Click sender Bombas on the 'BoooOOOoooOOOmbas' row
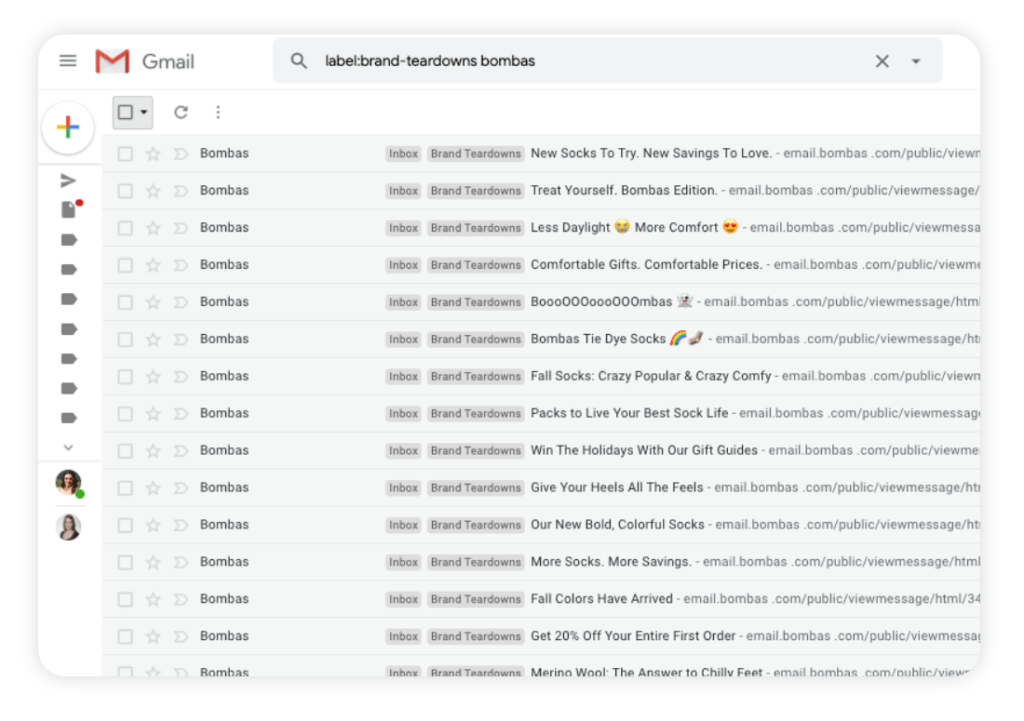Image resolution: width=1024 pixels, height=721 pixels. (x=224, y=302)
